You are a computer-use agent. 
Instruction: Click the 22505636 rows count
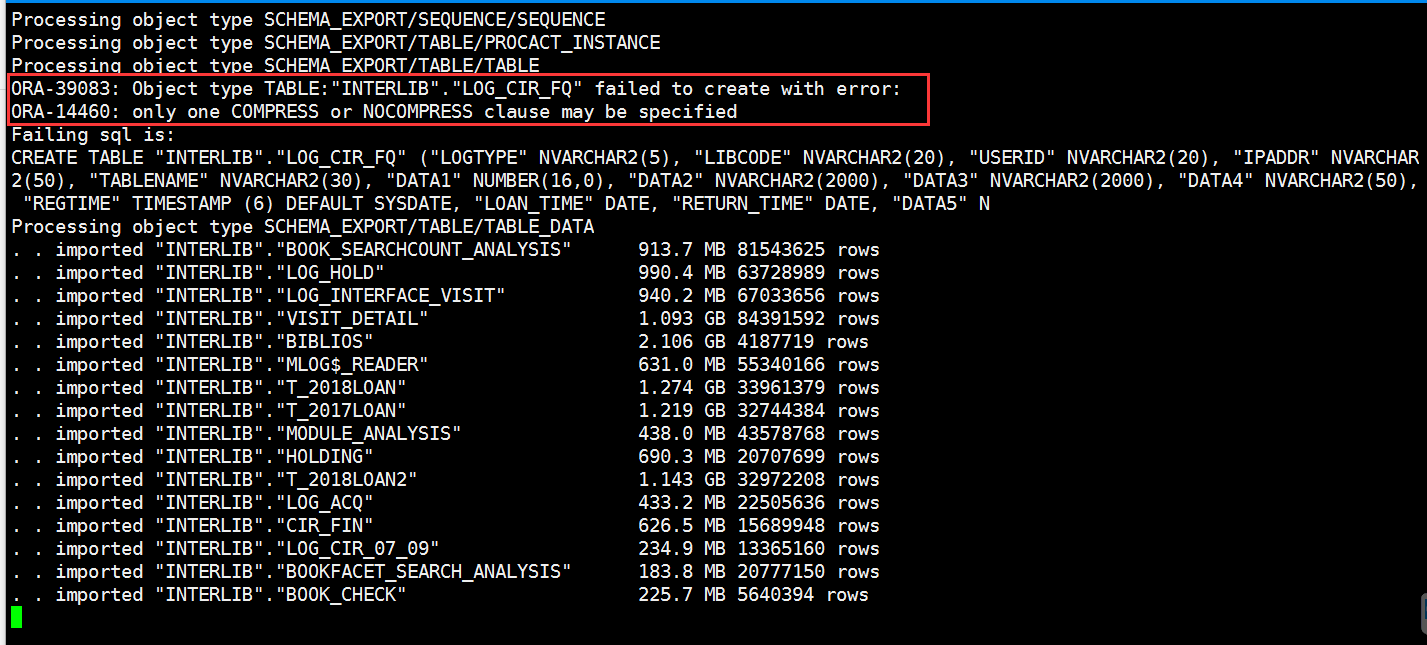point(808,503)
